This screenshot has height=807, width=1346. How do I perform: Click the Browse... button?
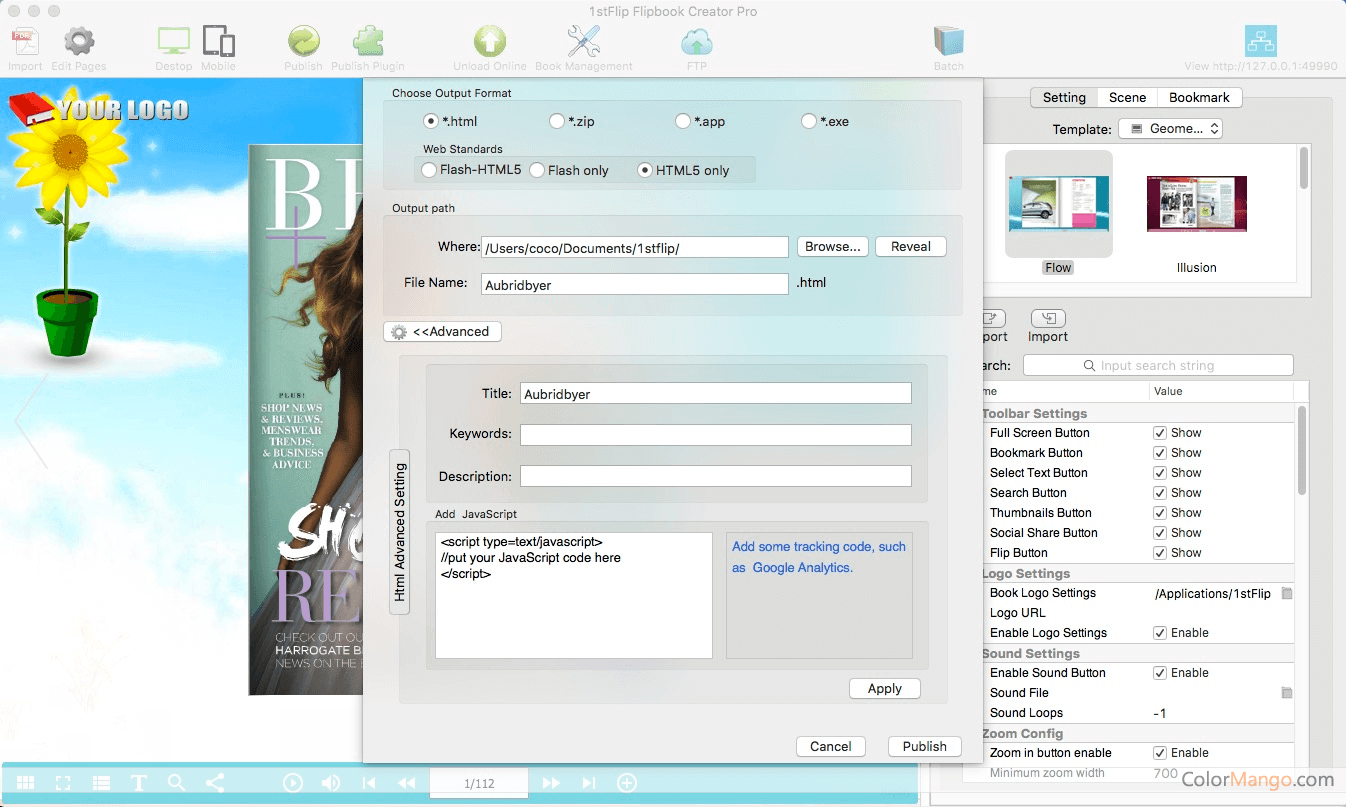click(x=833, y=247)
